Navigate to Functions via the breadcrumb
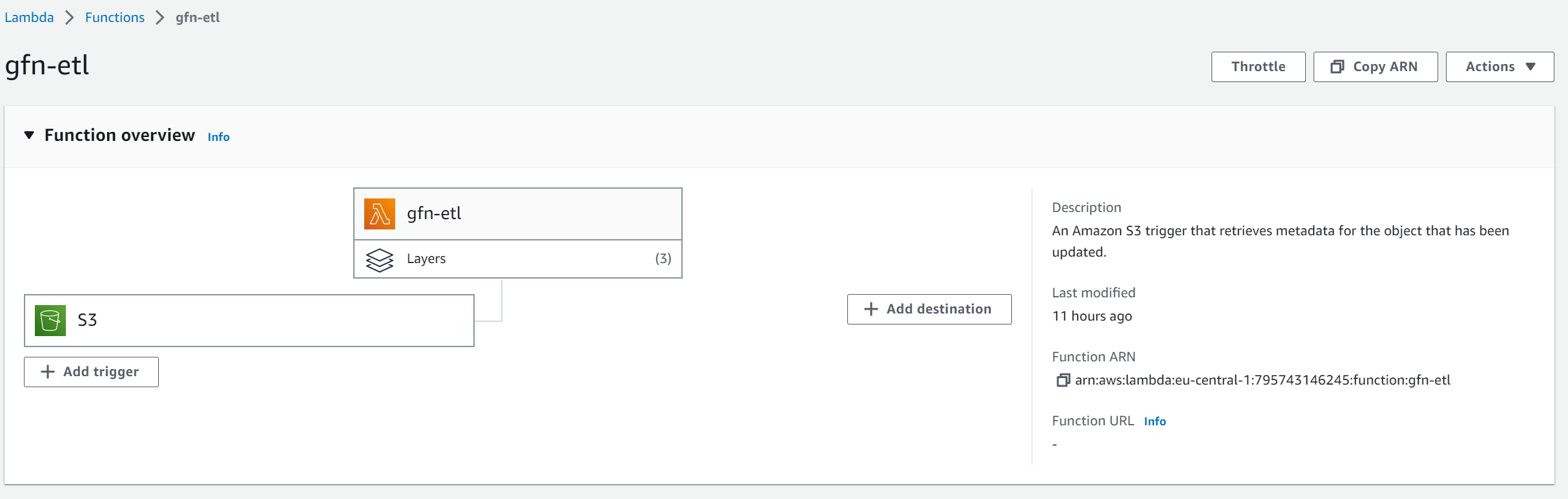The width and height of the screenshot is (1568, 499). 114,17
